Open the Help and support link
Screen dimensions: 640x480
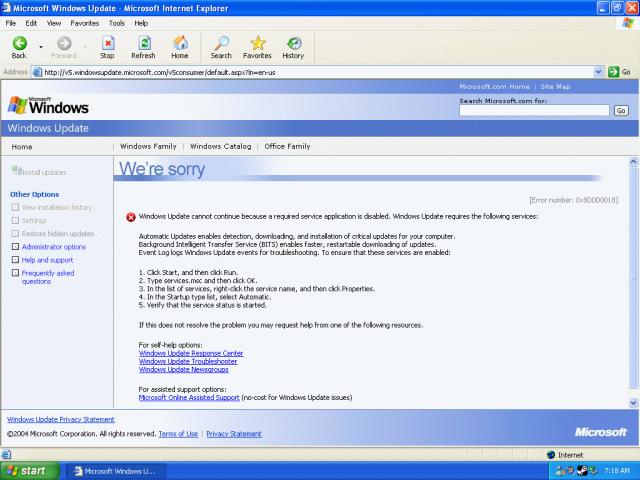[x=47, y=260]
